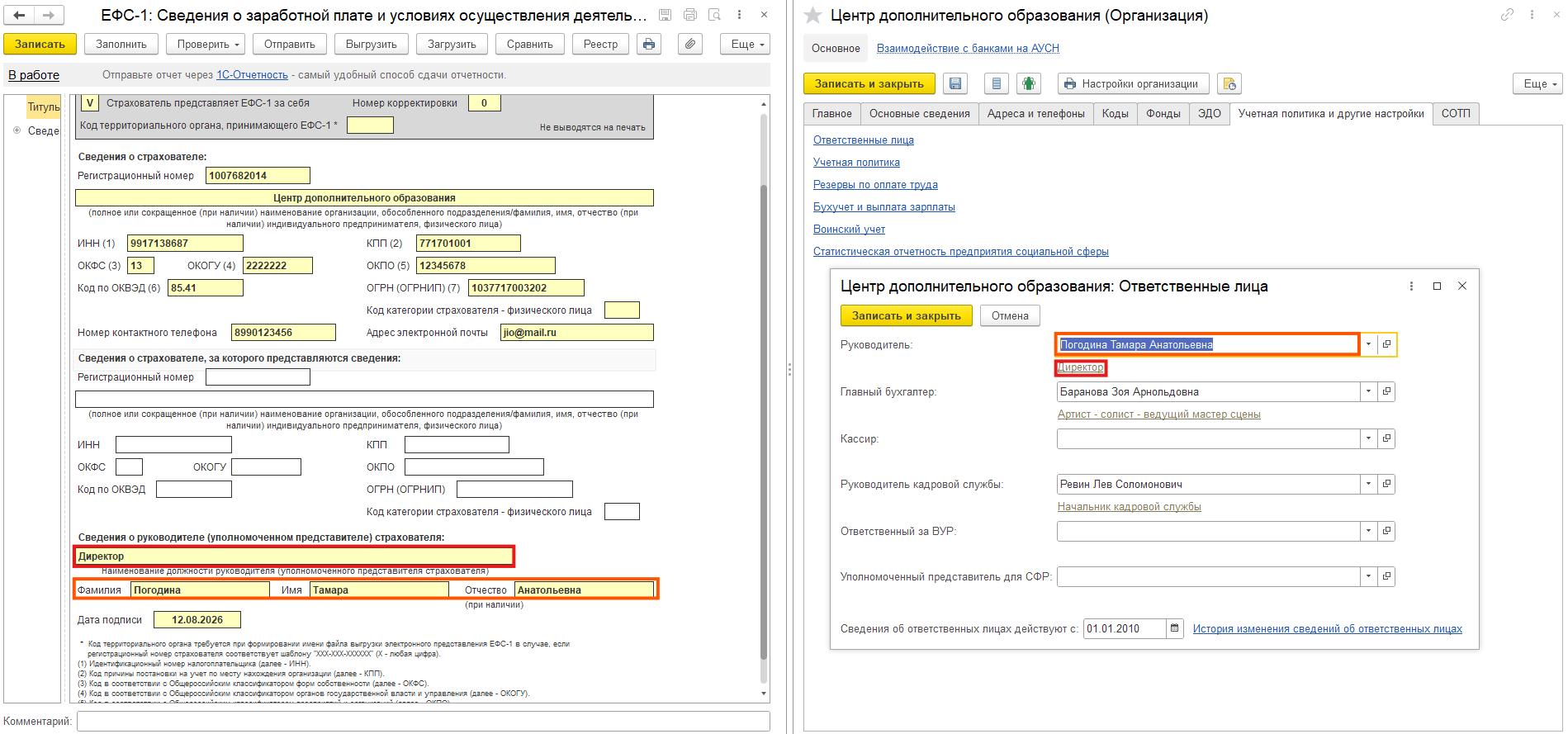Open the 1С-Отчетность link
This screenshot has width=1568, height=734.
(252, 75)
